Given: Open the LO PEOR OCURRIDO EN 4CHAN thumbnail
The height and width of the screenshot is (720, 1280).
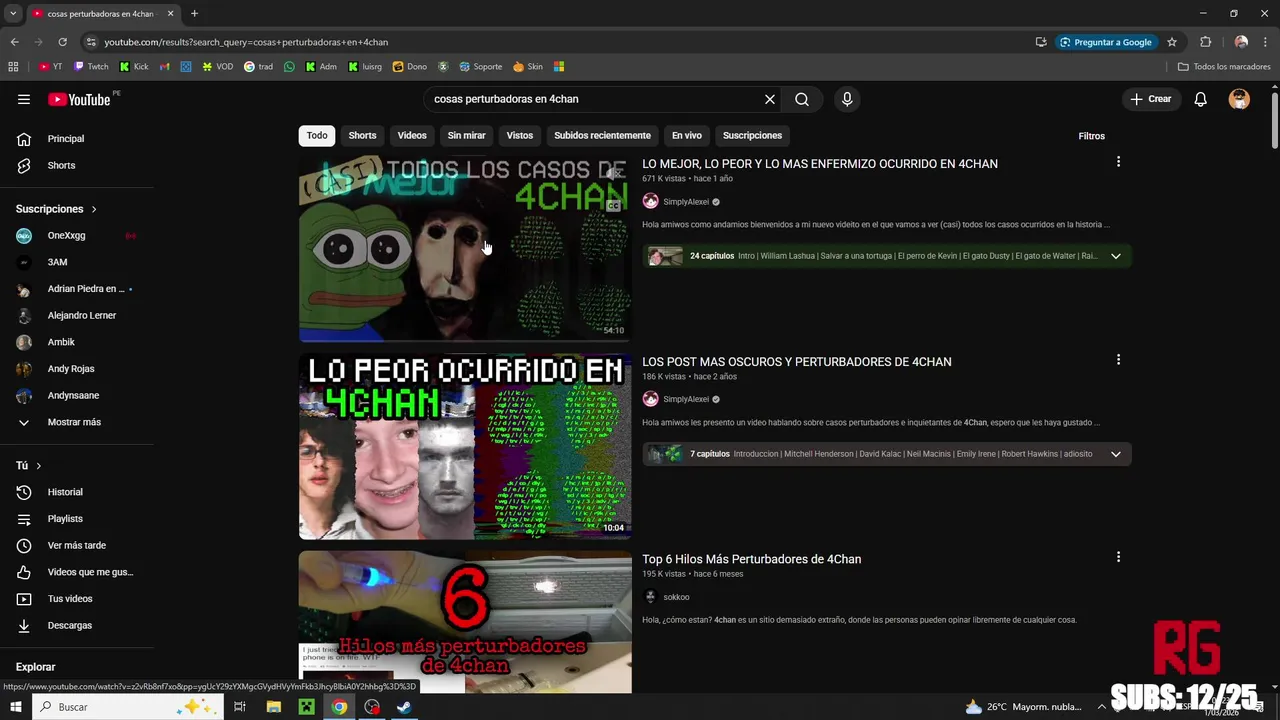Looking at the screenshot, I should (465, 446).
